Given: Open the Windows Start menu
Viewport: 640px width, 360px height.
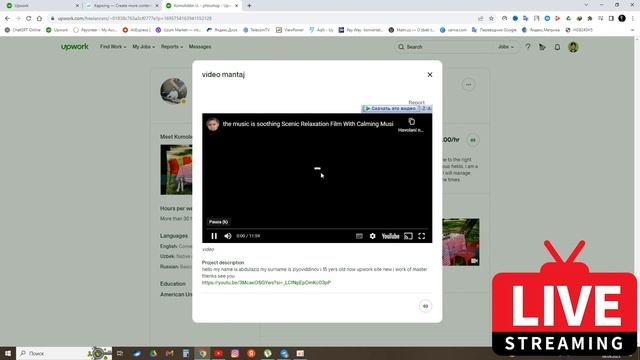Looking at the screenshot, I should point(7,353).
